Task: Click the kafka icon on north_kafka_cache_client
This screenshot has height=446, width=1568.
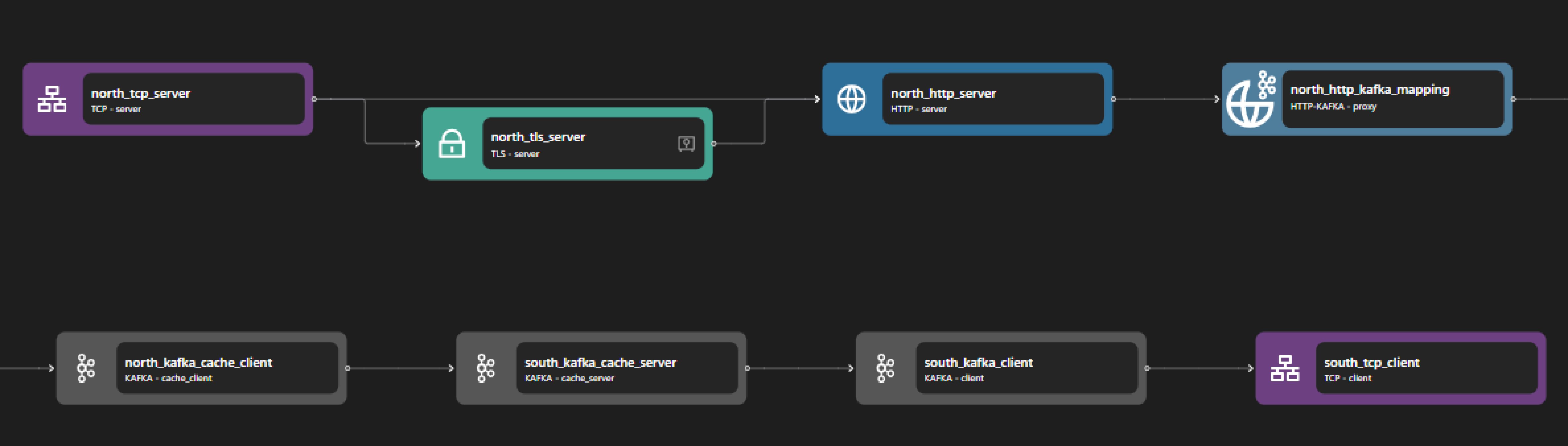Action: click(x=86, y=368)
